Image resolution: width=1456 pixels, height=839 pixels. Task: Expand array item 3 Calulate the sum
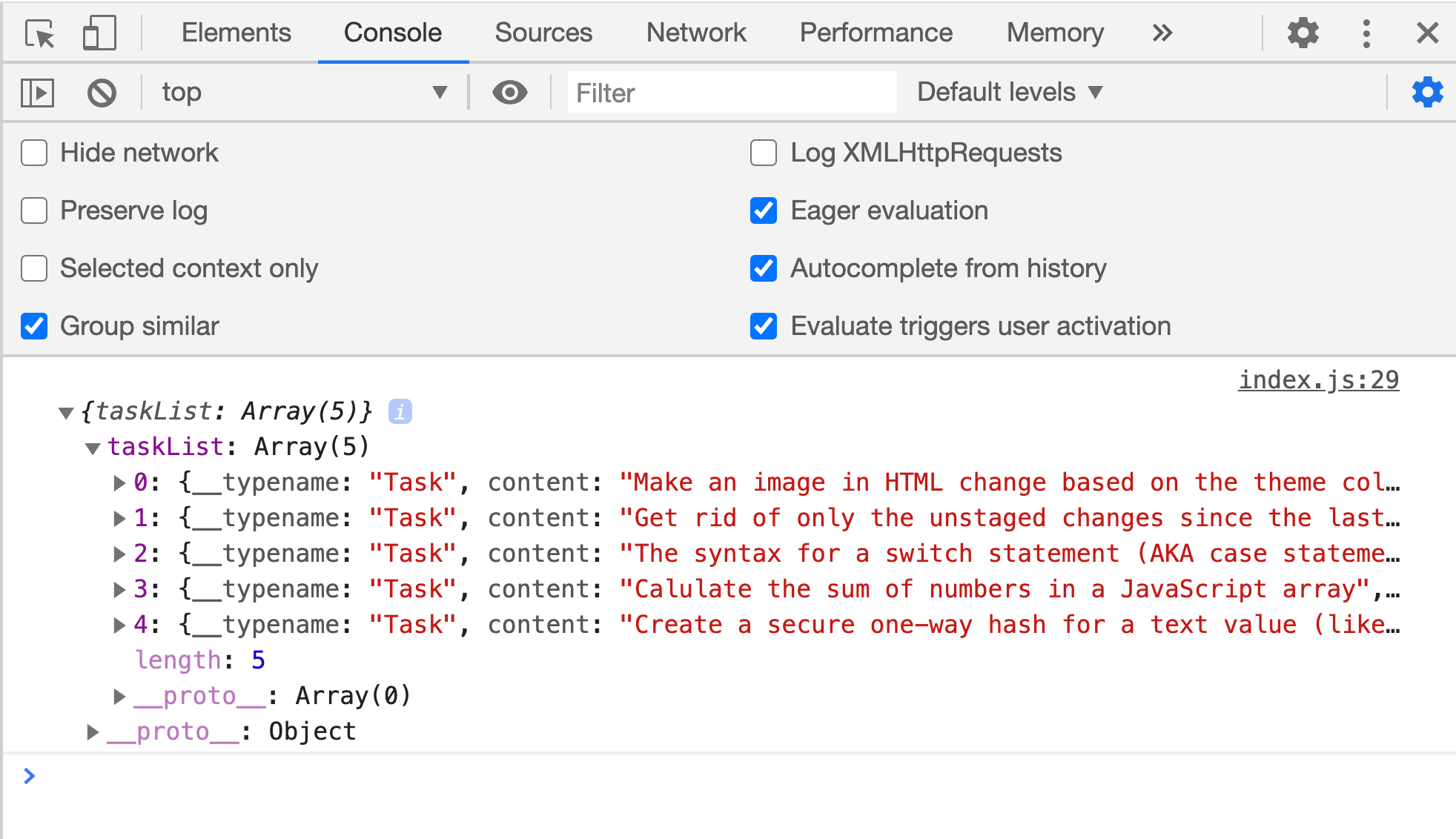(119, 590)
